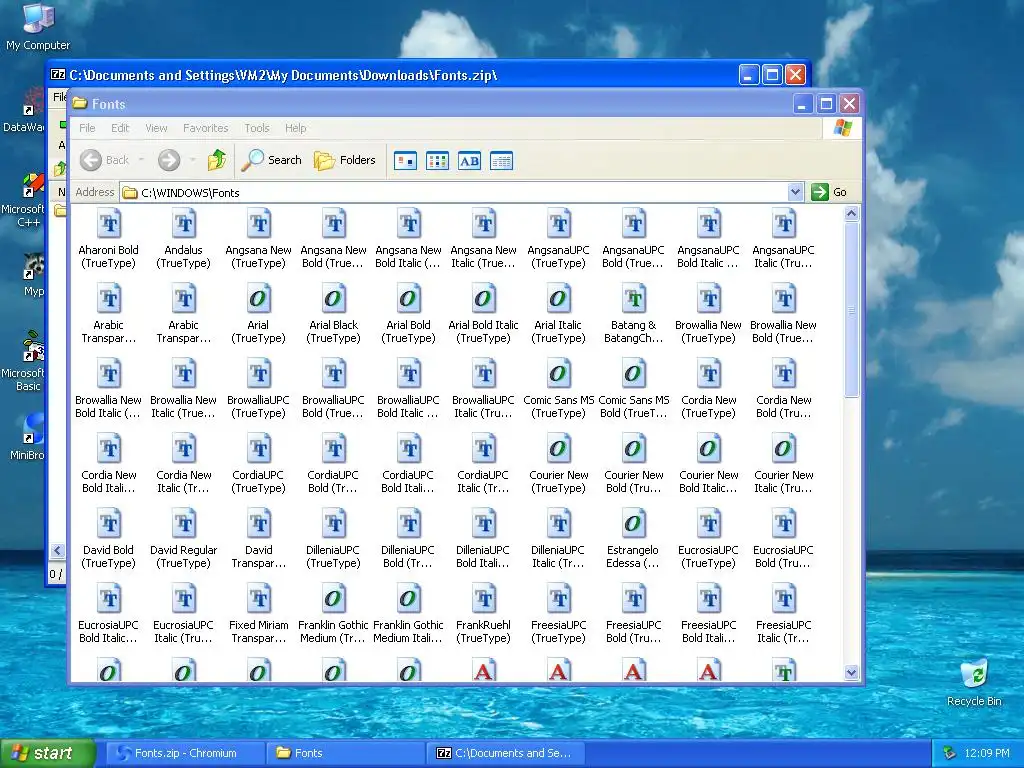Select the FreesiaUPC (TrueType) font icon

[558, 600]
